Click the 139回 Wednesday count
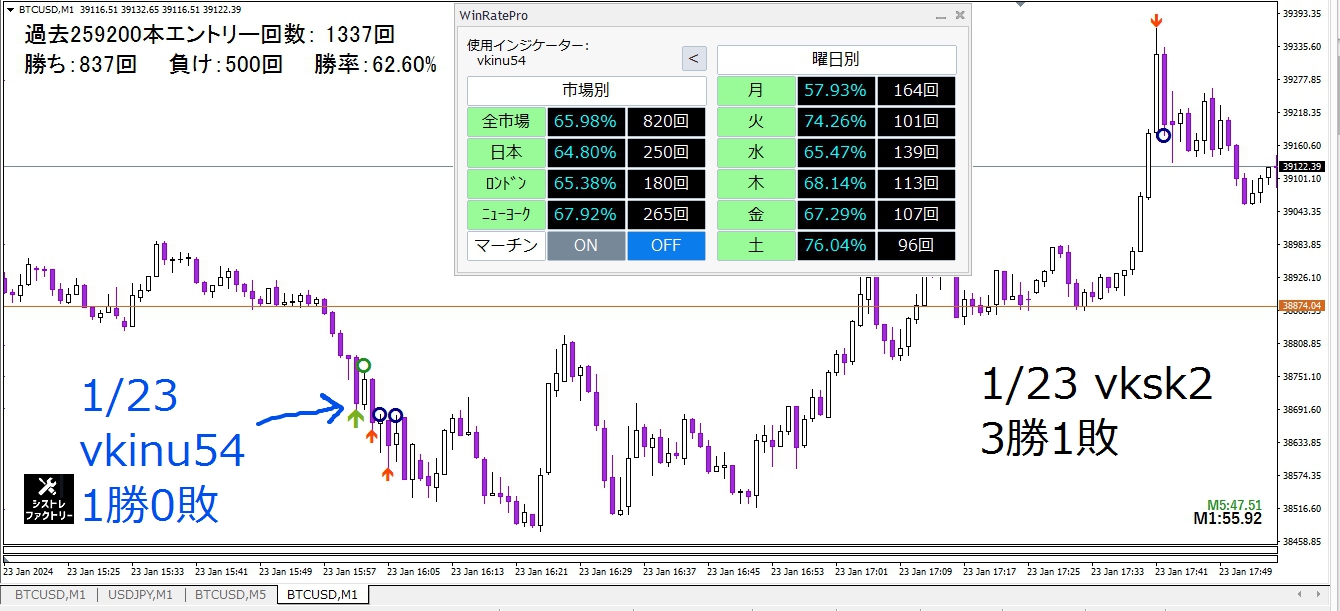This screenshot has width=1340, height=611. [x=916, y=153]
